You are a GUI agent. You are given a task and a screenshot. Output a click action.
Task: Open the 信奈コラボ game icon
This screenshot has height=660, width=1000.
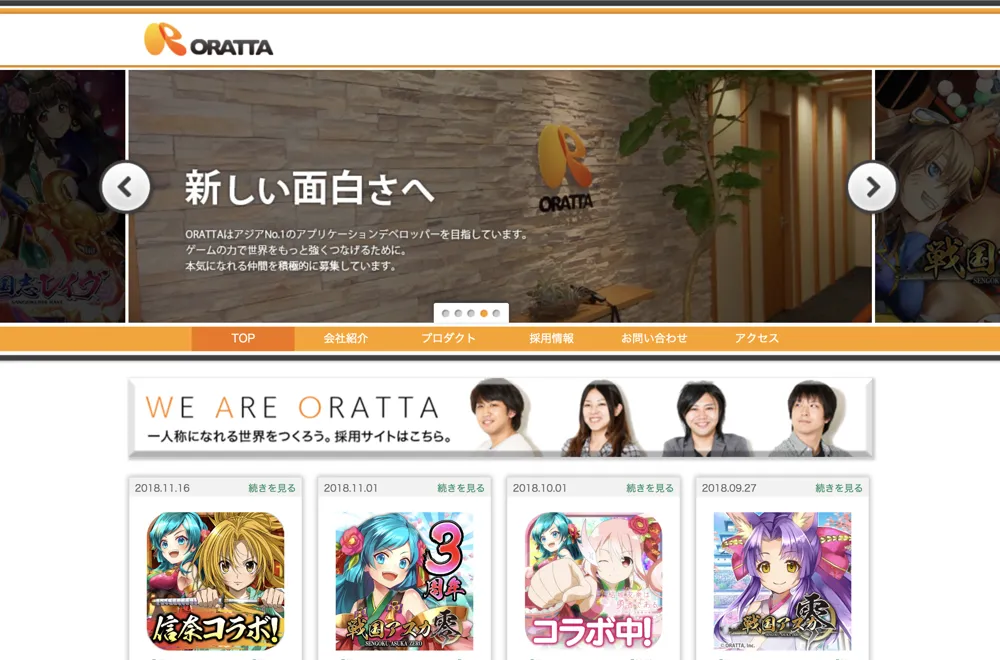[x=215, y=581]
